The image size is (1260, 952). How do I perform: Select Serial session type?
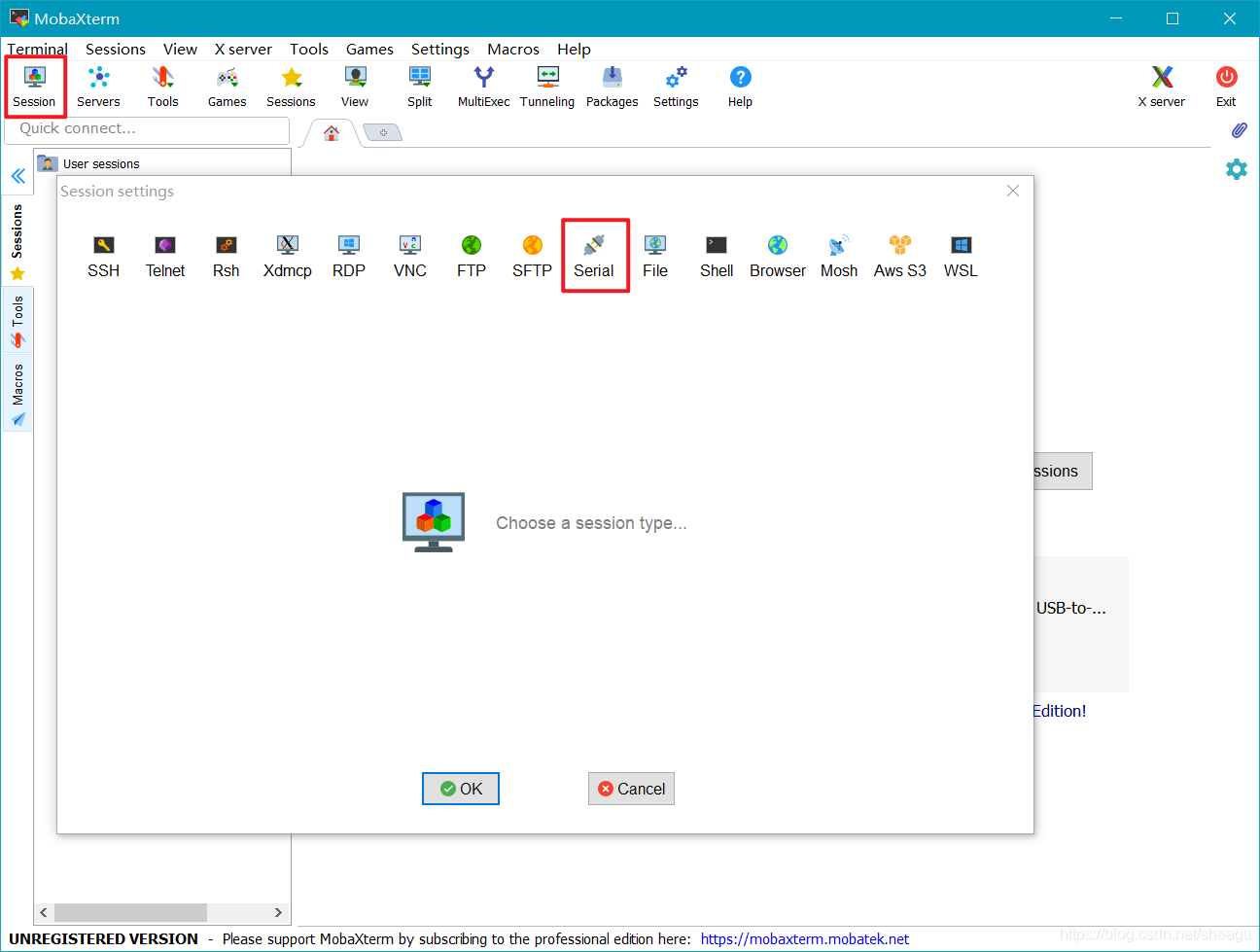click(x=594, y=257)
